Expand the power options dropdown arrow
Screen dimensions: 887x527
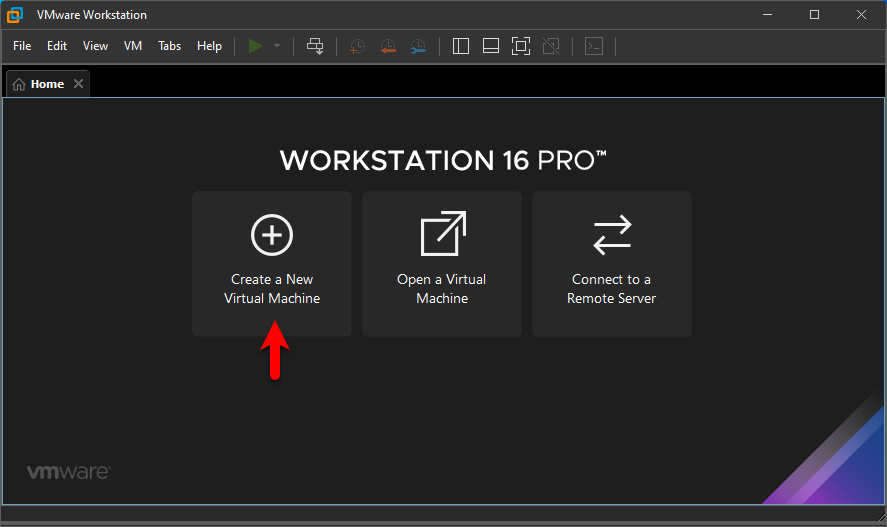(x=277, y=46)
